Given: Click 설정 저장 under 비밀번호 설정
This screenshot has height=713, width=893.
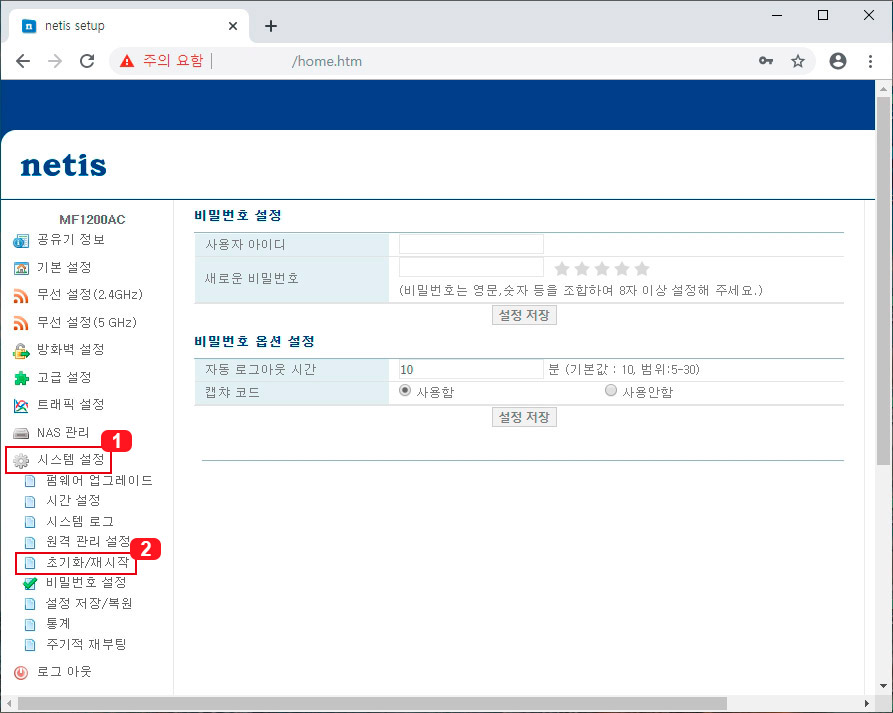Looking at the screenshot, I should click(x=524, y=315).
